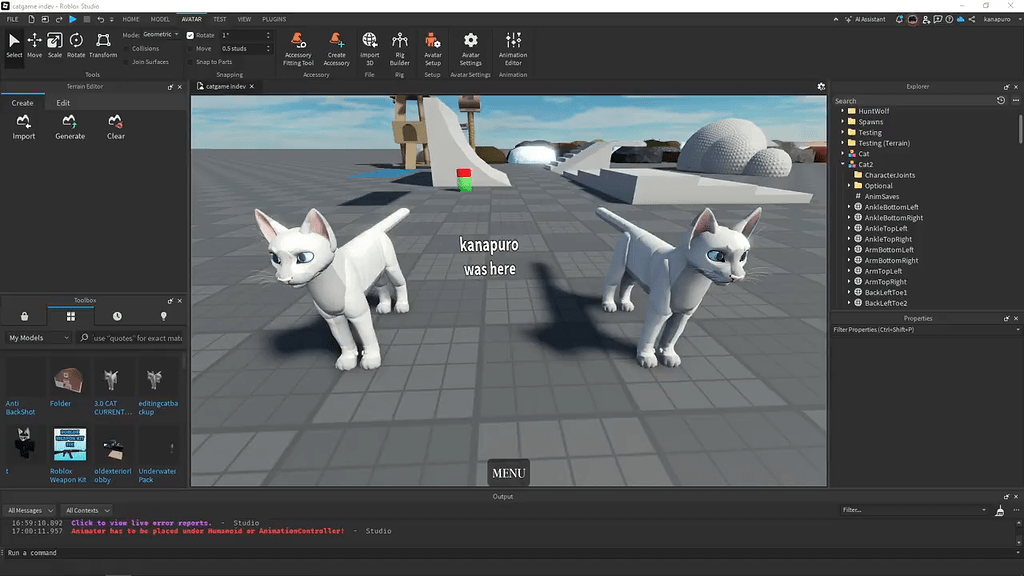Pick the Scale tool
This screenshot has width=1024, height=576.
[x=55, y=45]
